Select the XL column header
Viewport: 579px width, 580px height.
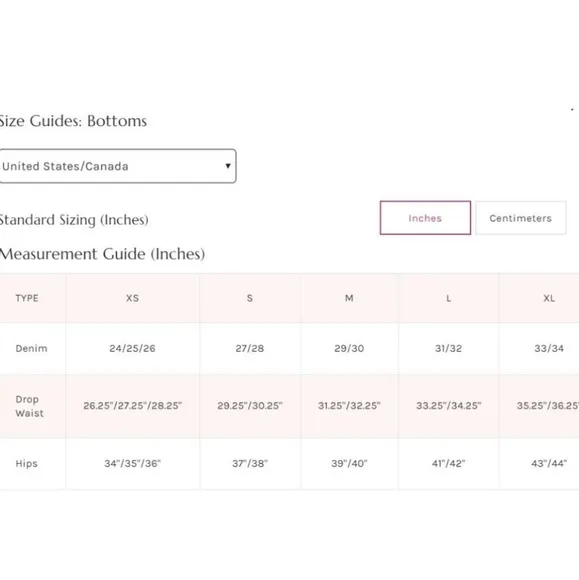[549, 298]
